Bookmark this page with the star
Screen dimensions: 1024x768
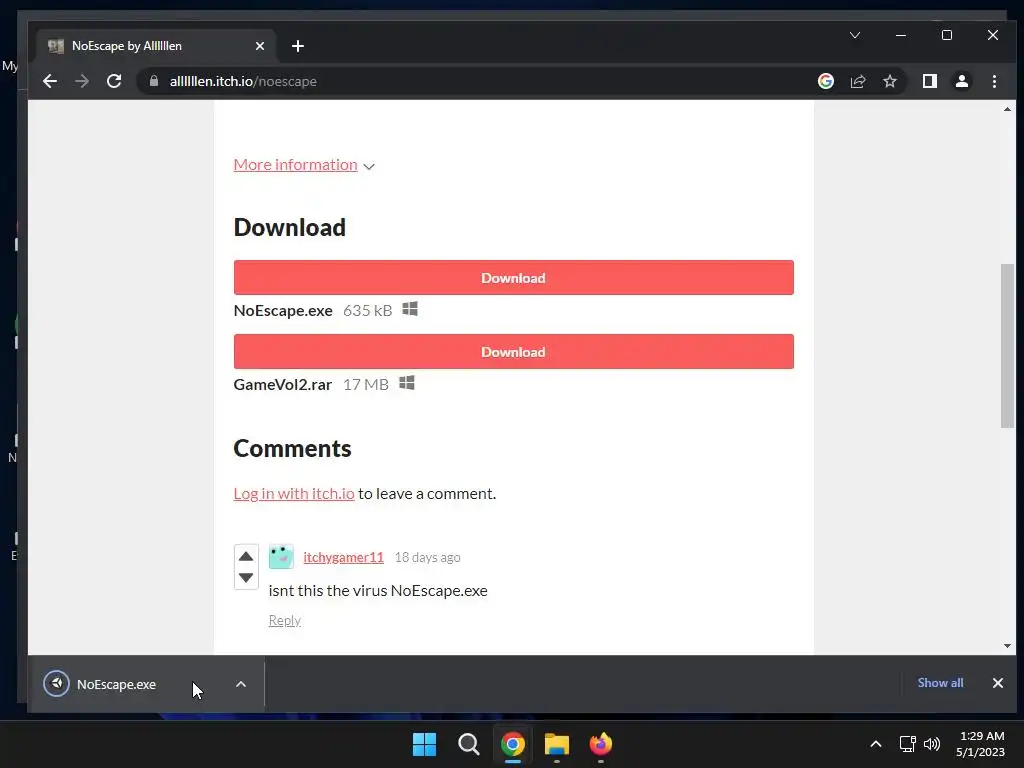point(889,81)
